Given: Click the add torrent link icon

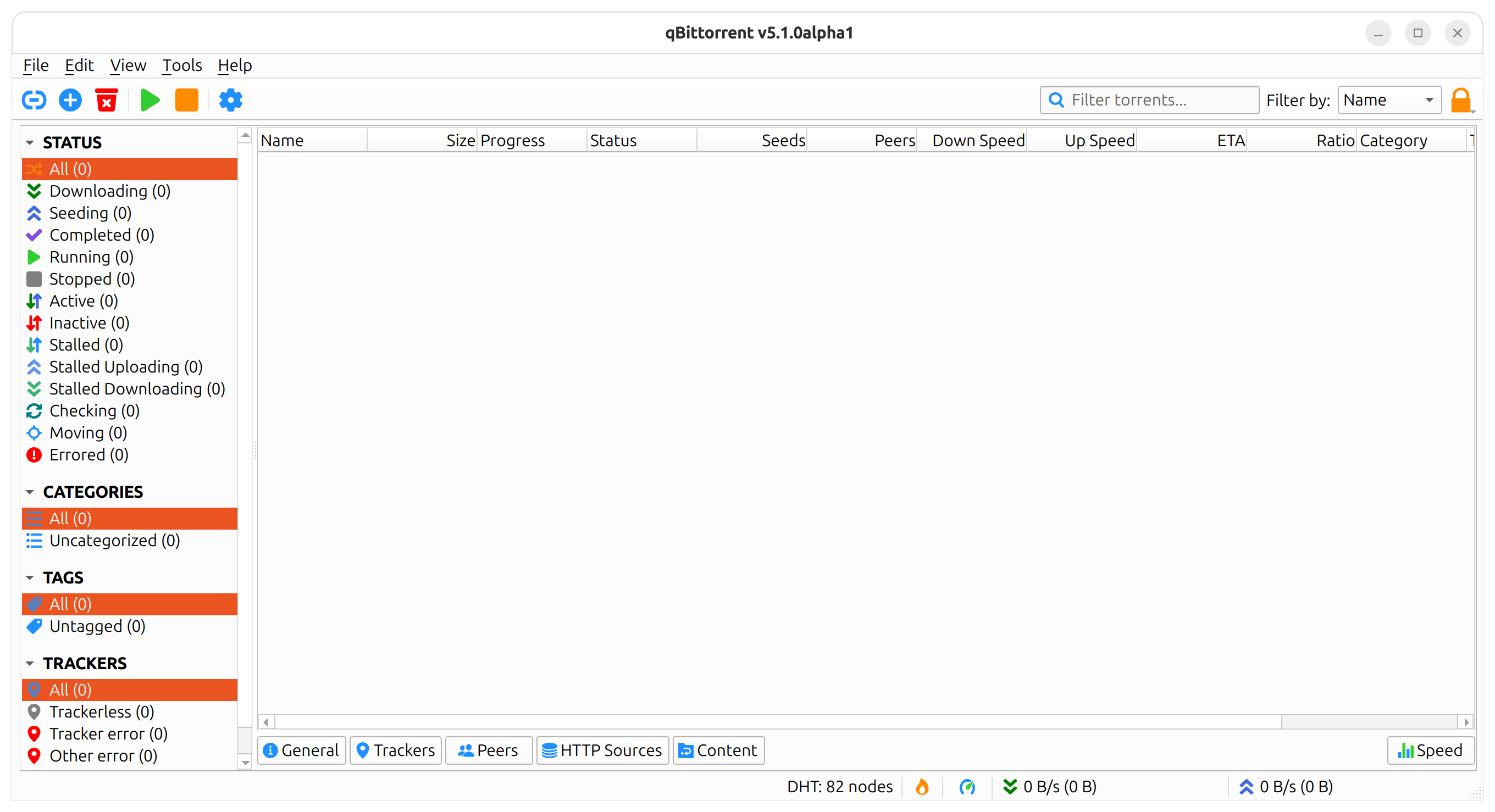Looking at the screenshot, I should pyautogui.click(x=34, y=100).
